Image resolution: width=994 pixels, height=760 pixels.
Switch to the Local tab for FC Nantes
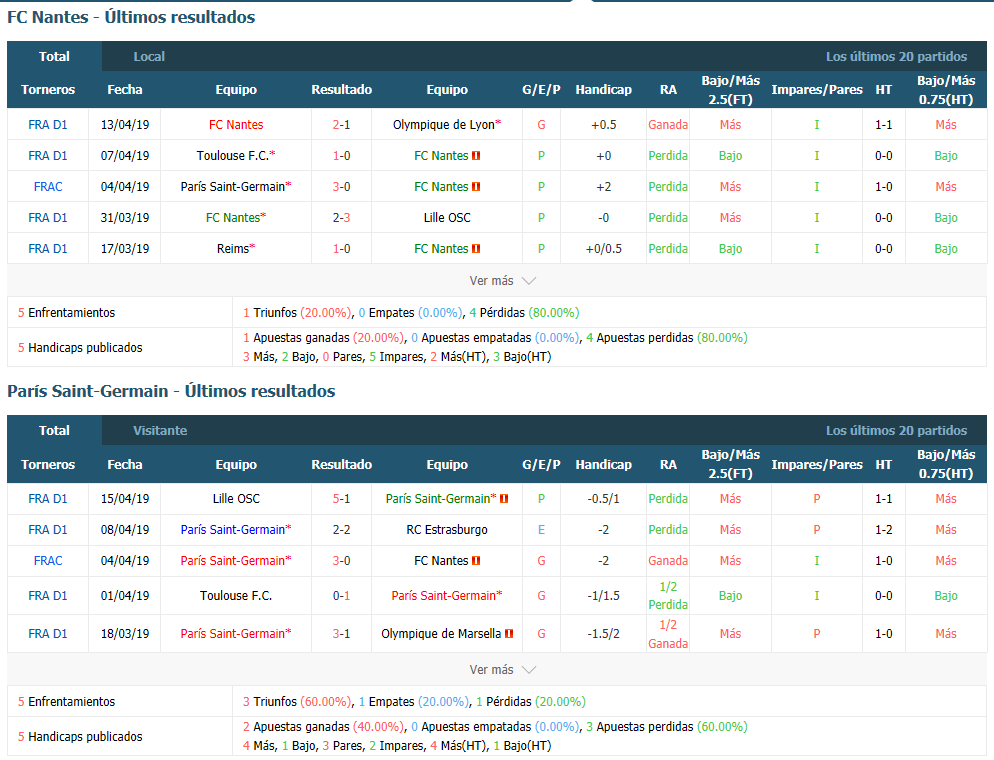click(x=149, y=56)
